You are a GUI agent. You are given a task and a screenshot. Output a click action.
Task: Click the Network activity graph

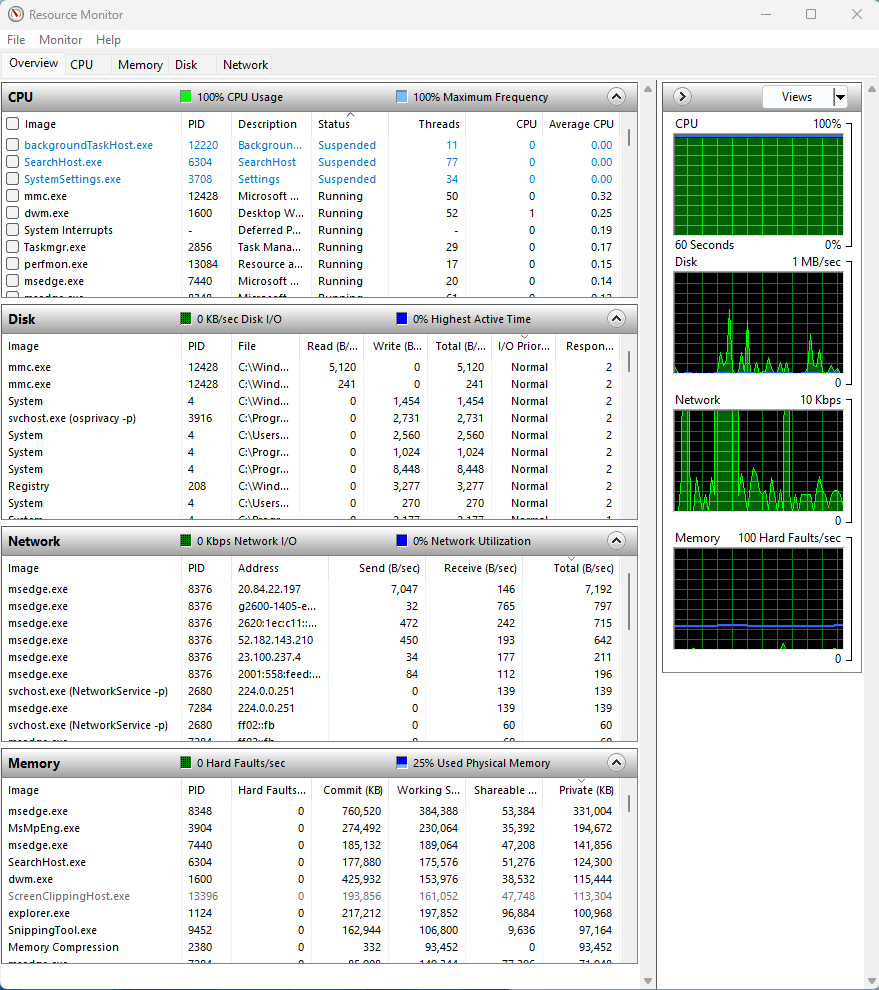click(x=758, y=460)
